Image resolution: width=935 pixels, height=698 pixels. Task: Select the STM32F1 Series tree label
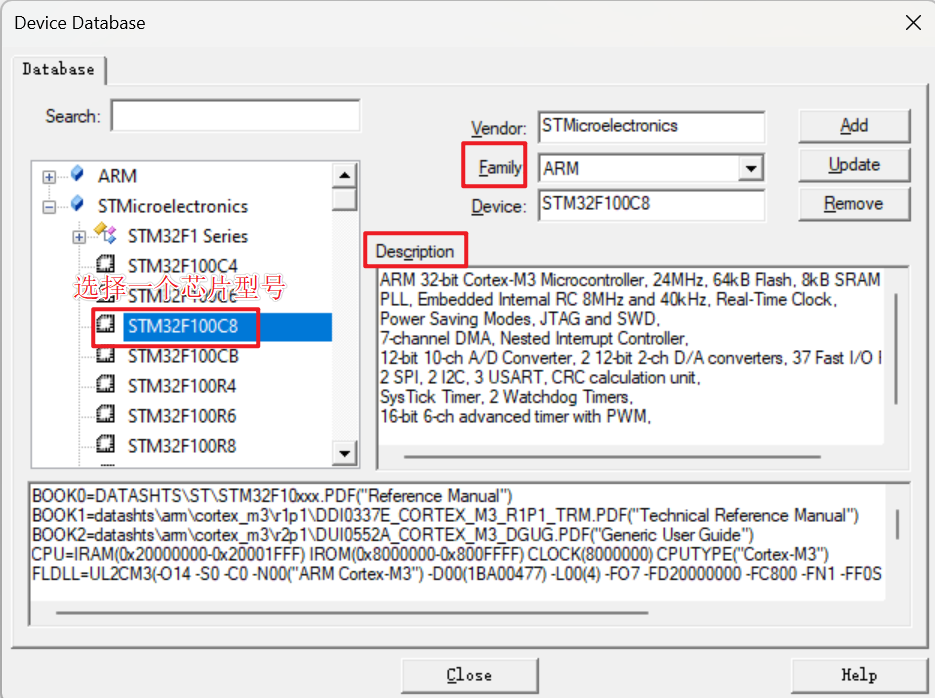[188, 236]
